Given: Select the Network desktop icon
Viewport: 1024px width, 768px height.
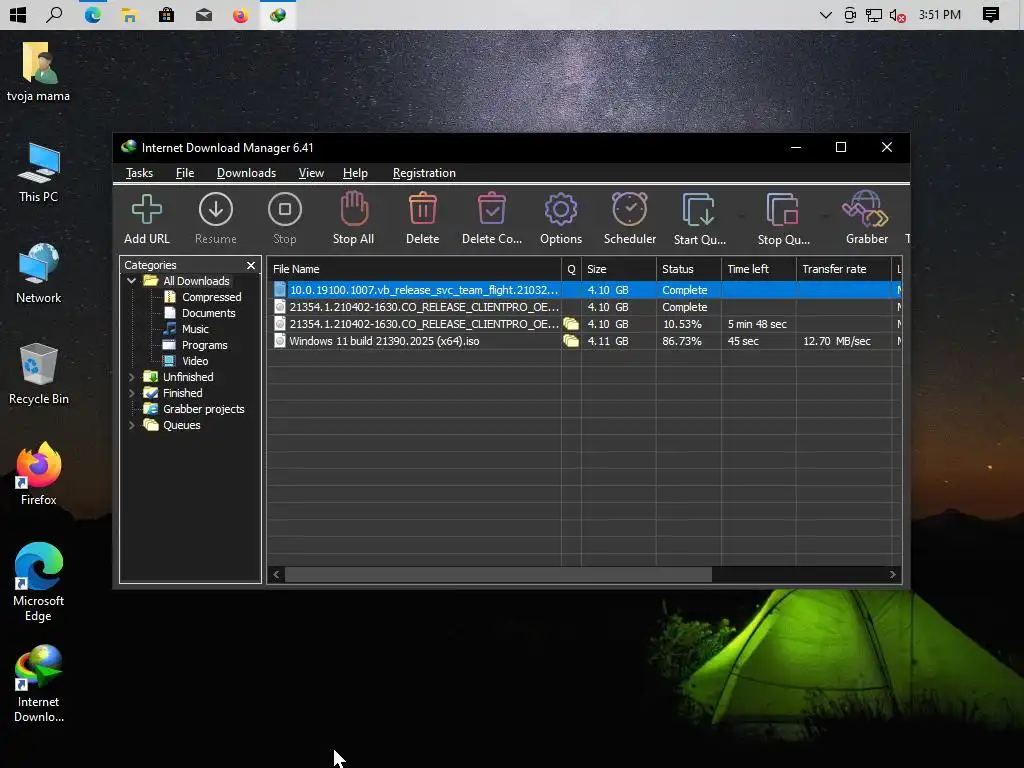Looking at the screenshot, I should pyautogui.click(x=39, y=273).
